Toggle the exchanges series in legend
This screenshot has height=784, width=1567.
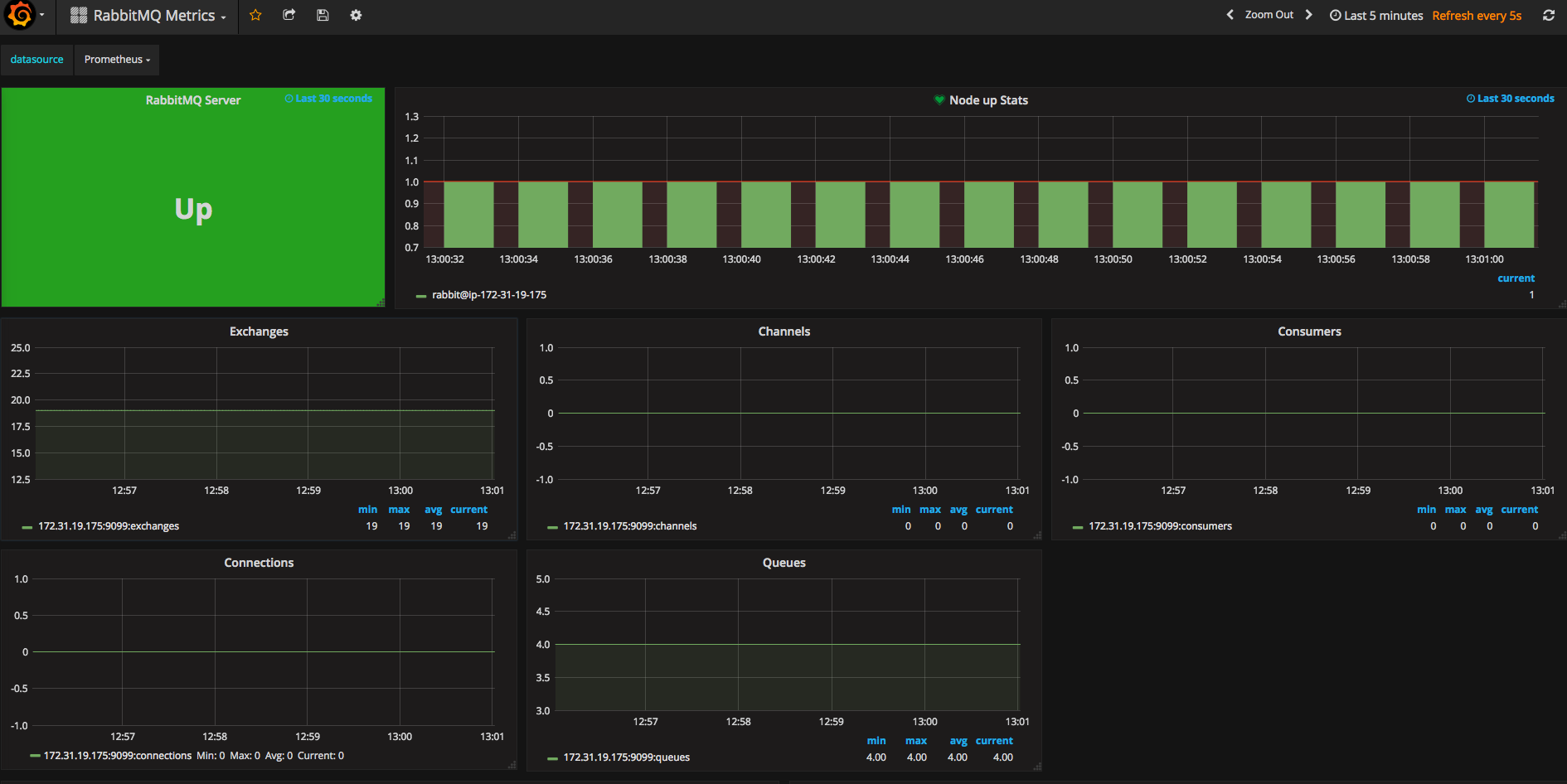pos(108,526)
